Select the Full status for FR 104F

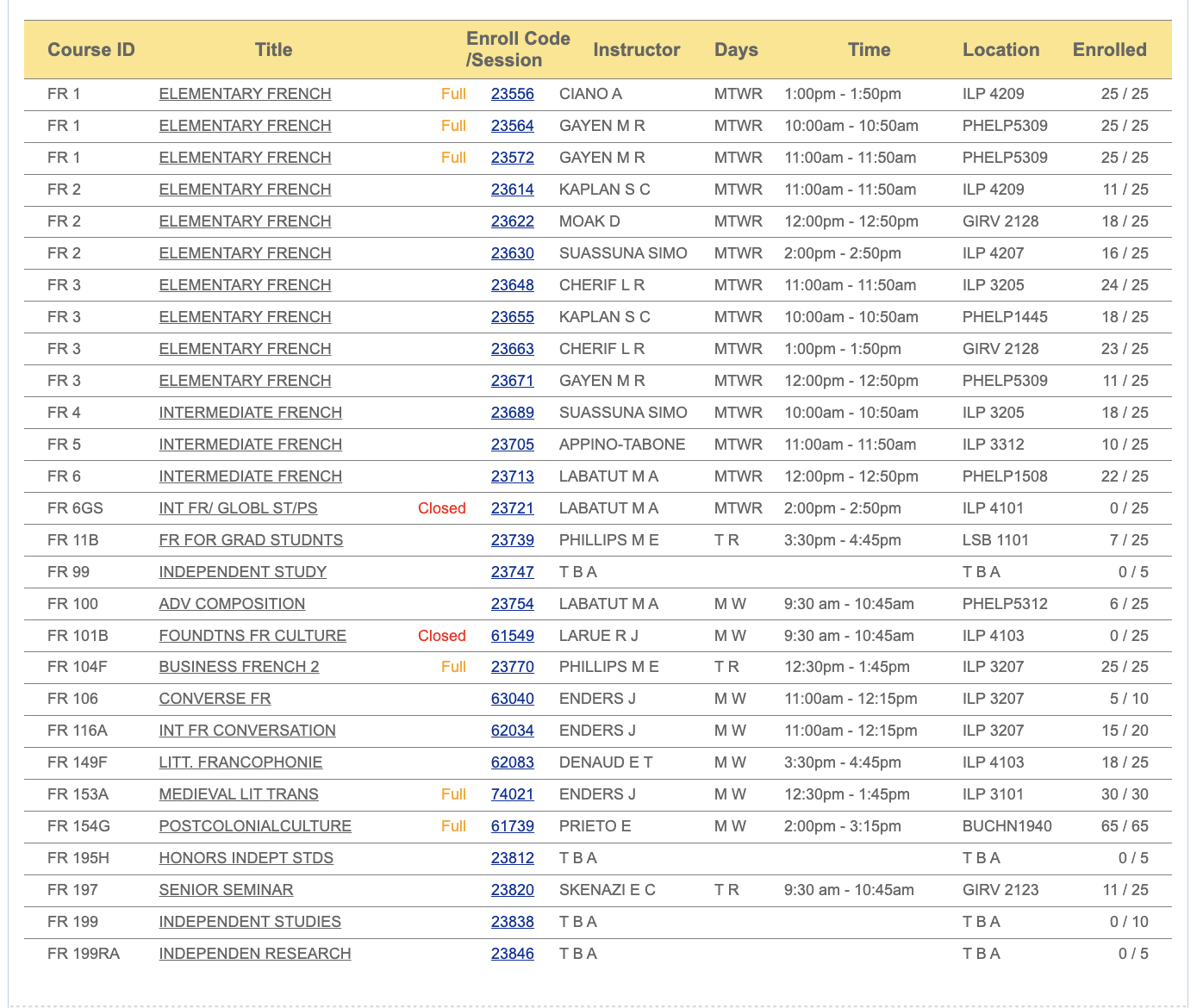click(x=453, y=667)
